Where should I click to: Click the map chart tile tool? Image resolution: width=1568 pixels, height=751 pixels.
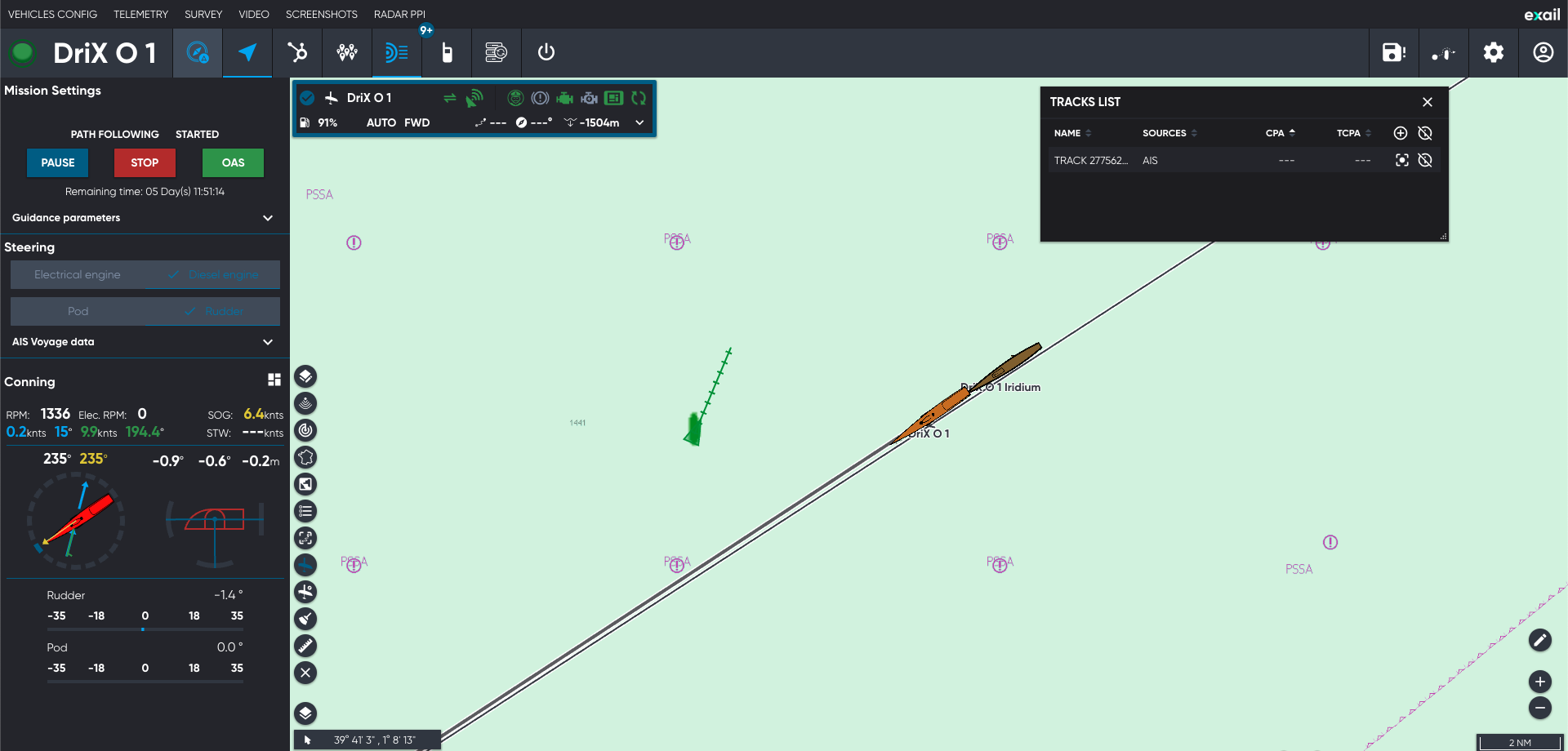pyautogui.click(x=305, y=484)
